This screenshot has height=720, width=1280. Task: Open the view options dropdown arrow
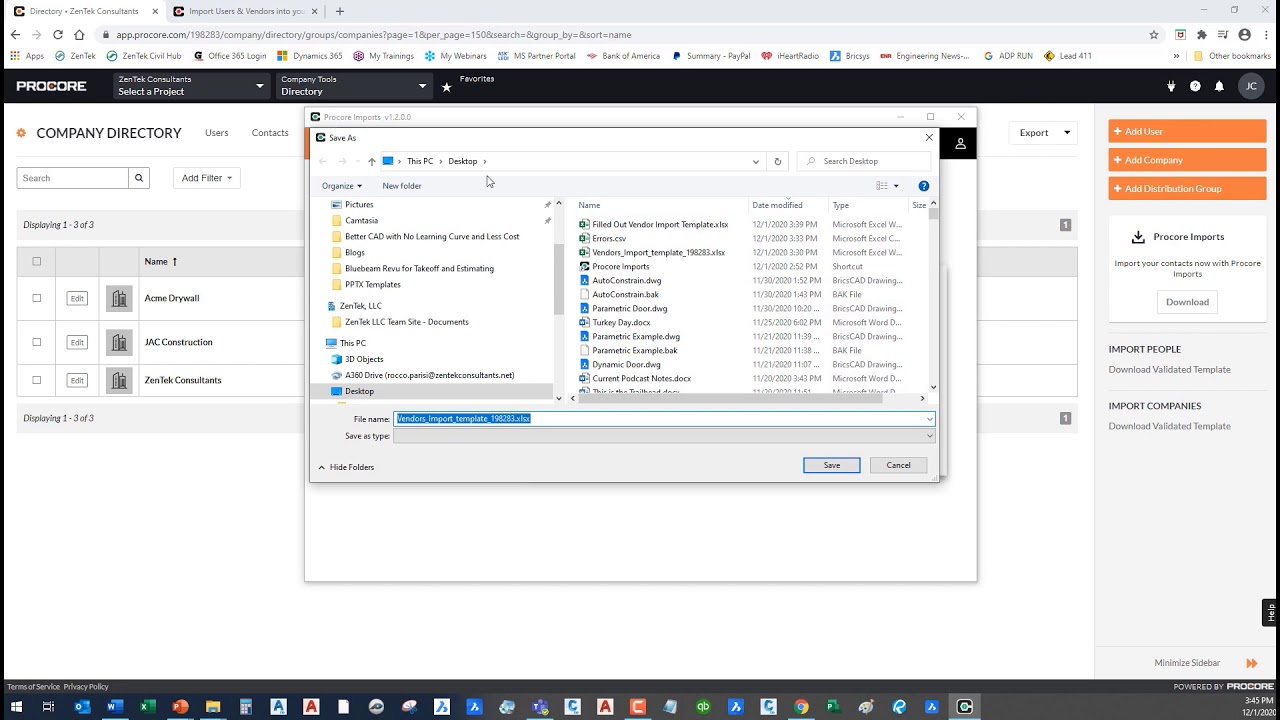896,186
